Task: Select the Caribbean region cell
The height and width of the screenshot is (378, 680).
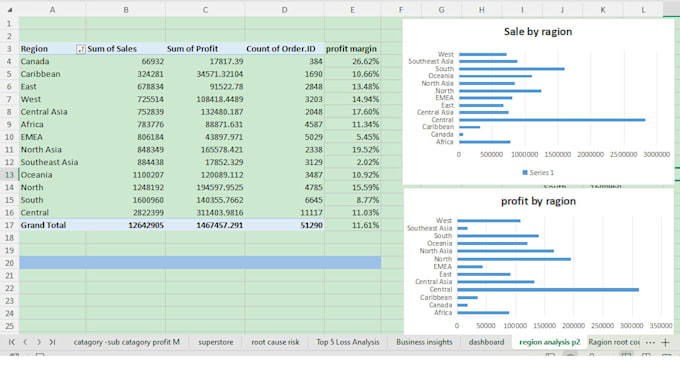Action: 52,74
